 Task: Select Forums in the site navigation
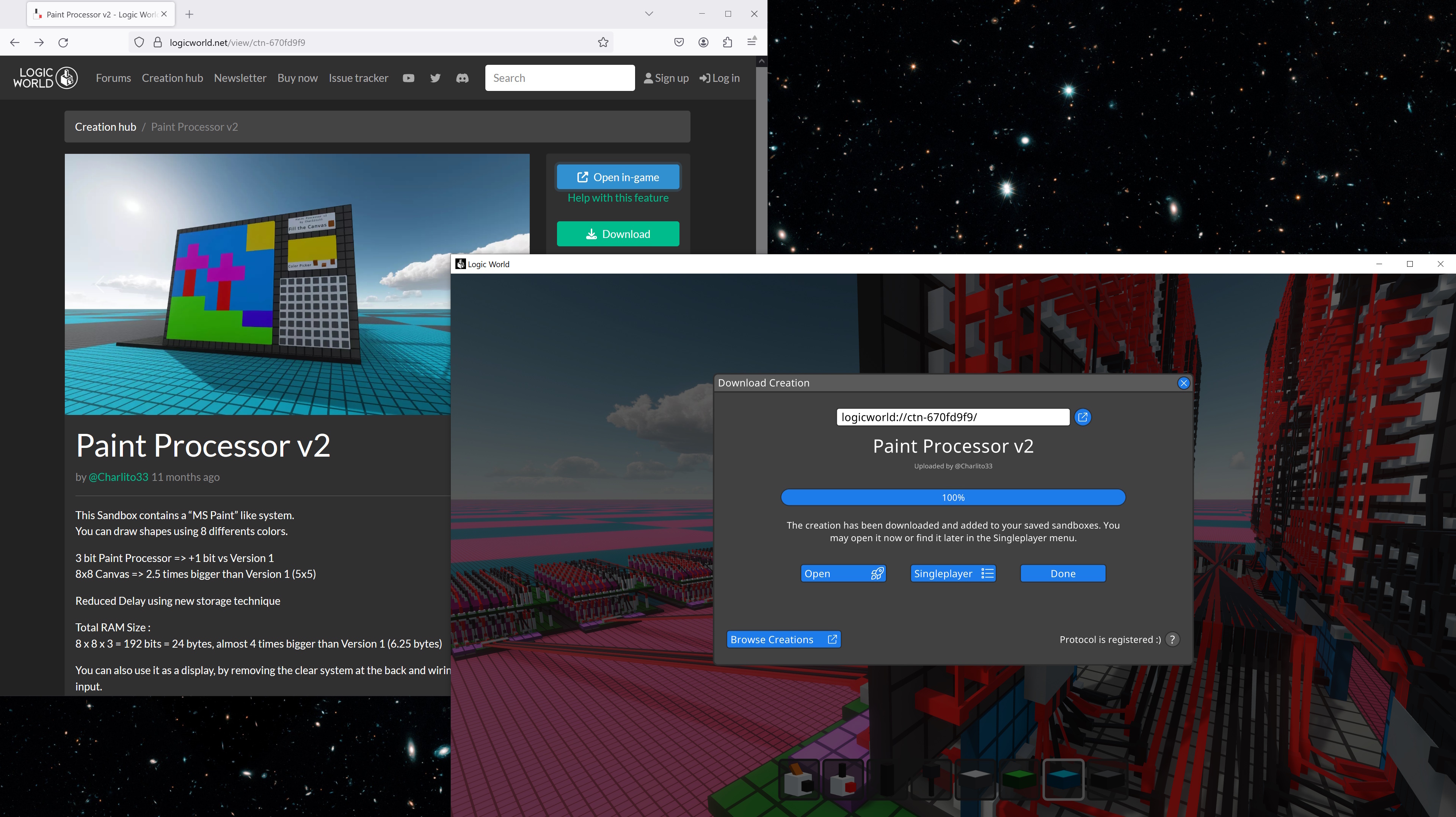pyautogui.click(x=113, y=78)
